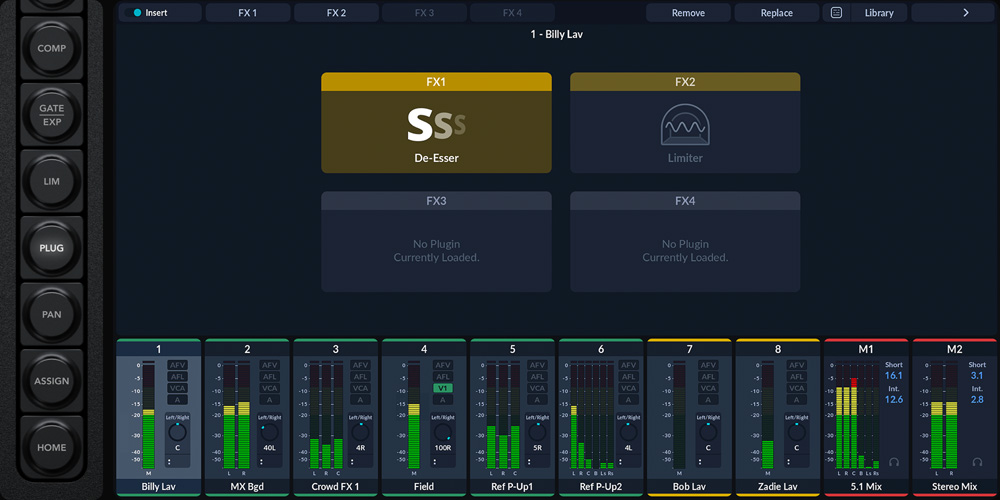Click the Replace button
This screenshot has height=500, width=1000.
point(777,13)
